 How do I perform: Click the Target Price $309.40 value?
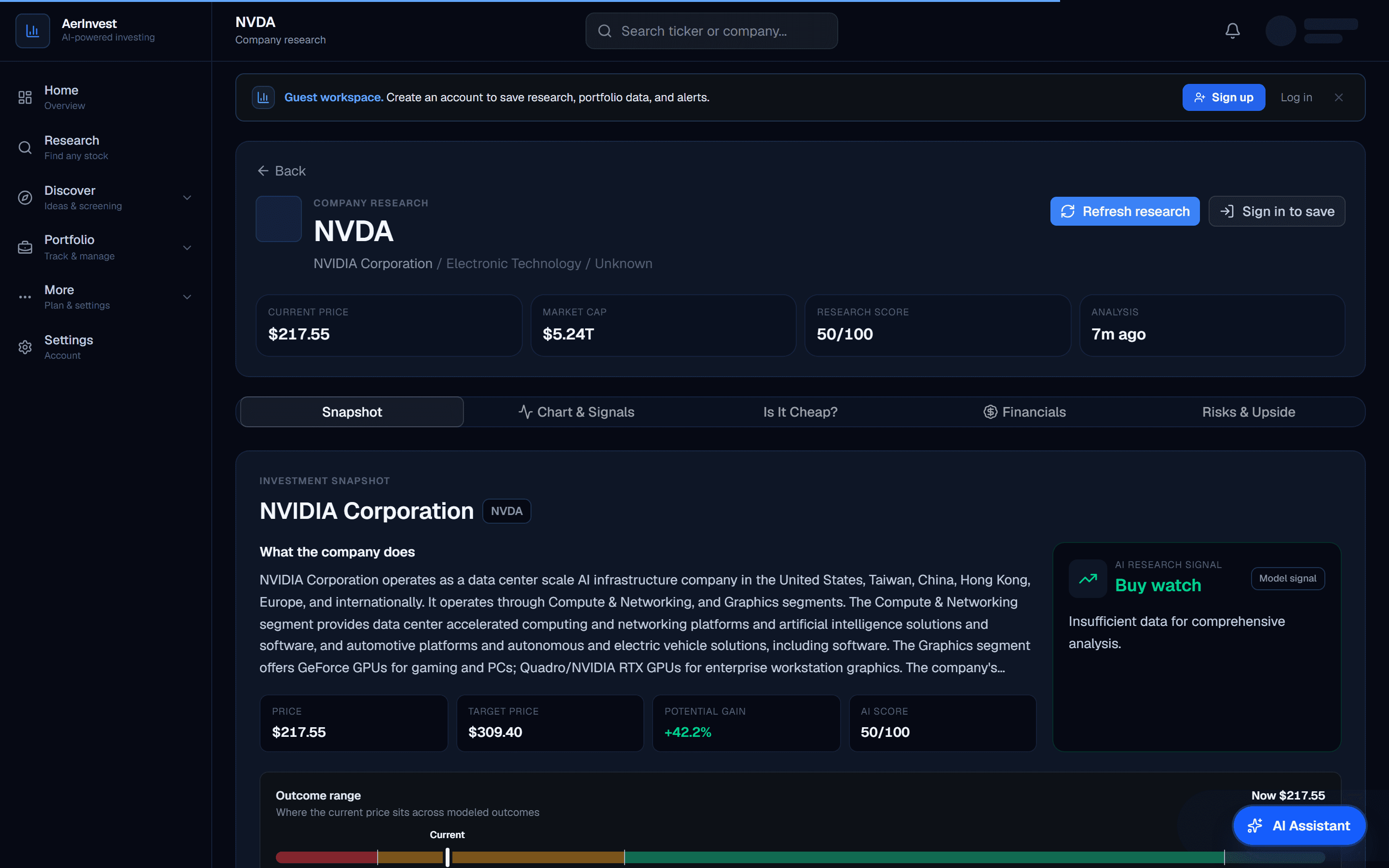tap(495, 732)
